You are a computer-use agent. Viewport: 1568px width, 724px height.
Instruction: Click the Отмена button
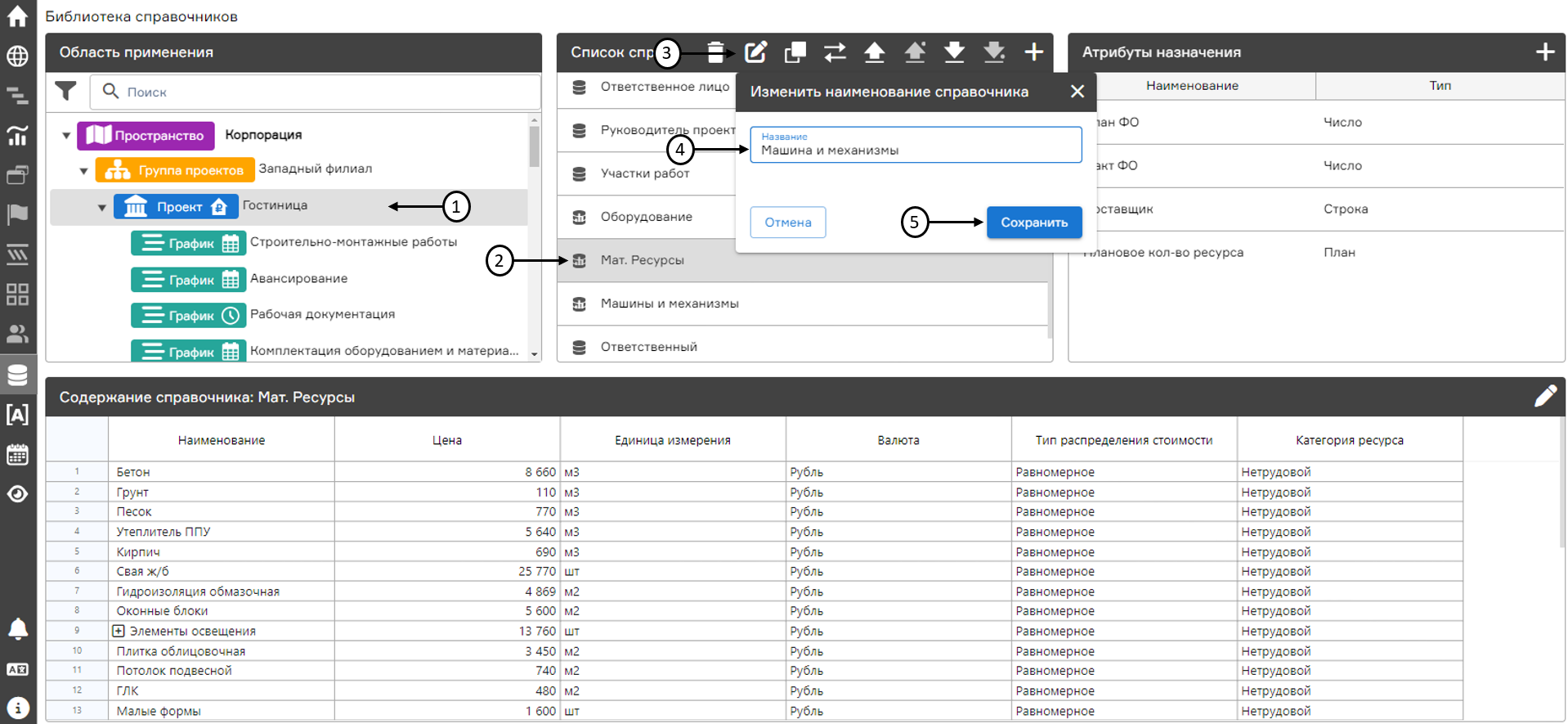coord(788,223)
